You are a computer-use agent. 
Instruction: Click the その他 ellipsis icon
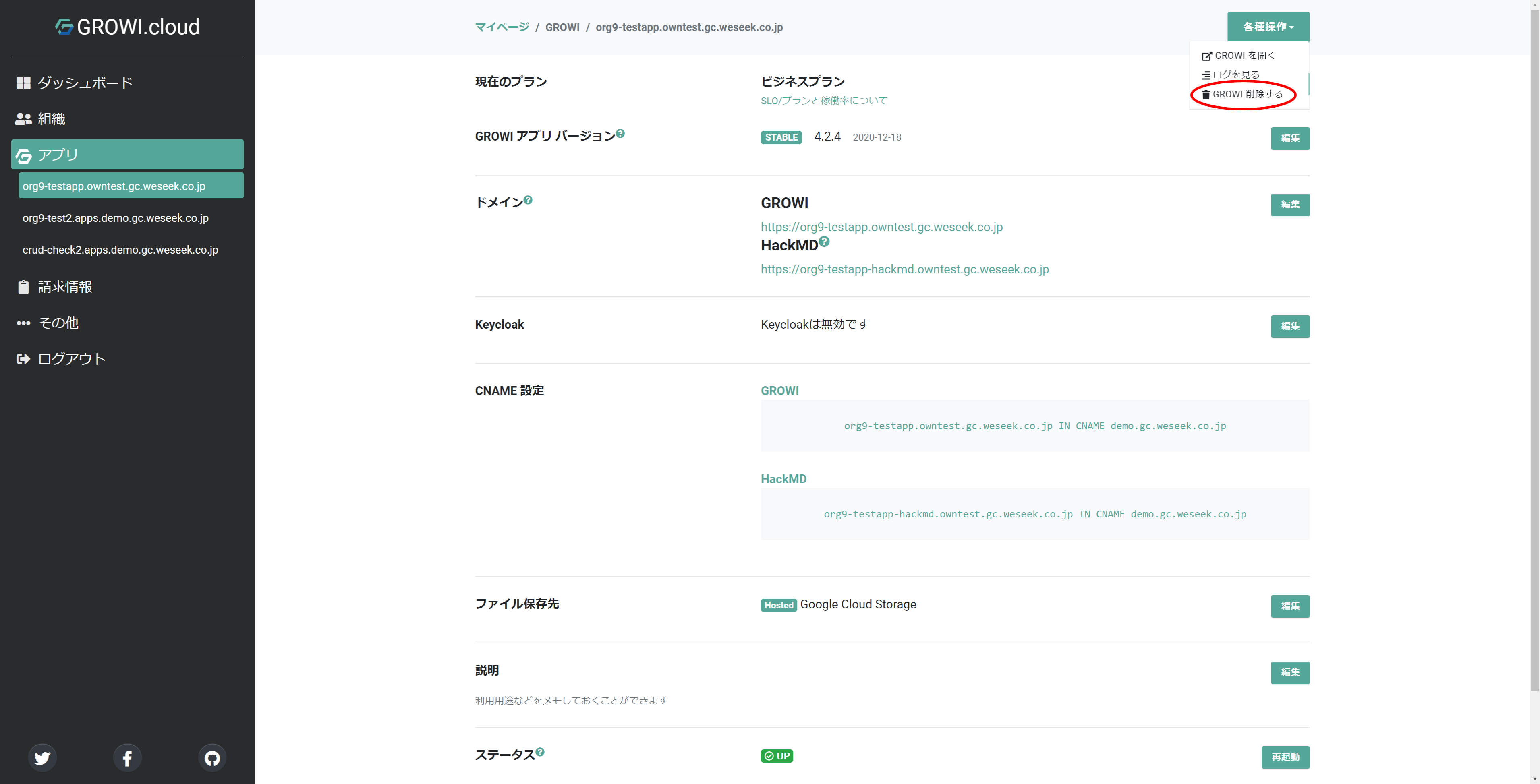(23, 323)
